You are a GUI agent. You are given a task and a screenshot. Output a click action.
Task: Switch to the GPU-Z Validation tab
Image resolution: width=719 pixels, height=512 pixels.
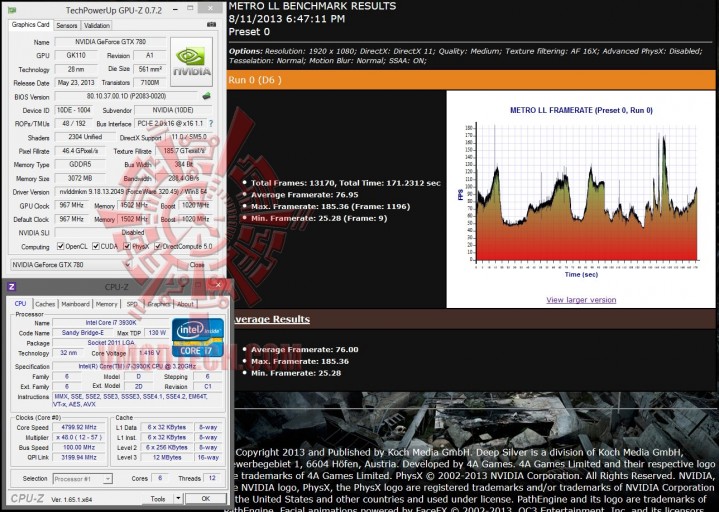click(97, 26)
